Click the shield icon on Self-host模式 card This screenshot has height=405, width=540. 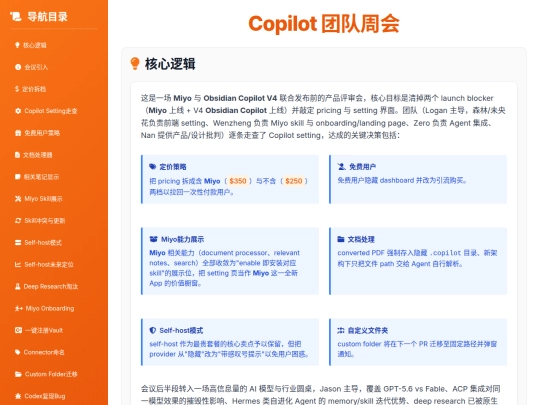point(153,330)
